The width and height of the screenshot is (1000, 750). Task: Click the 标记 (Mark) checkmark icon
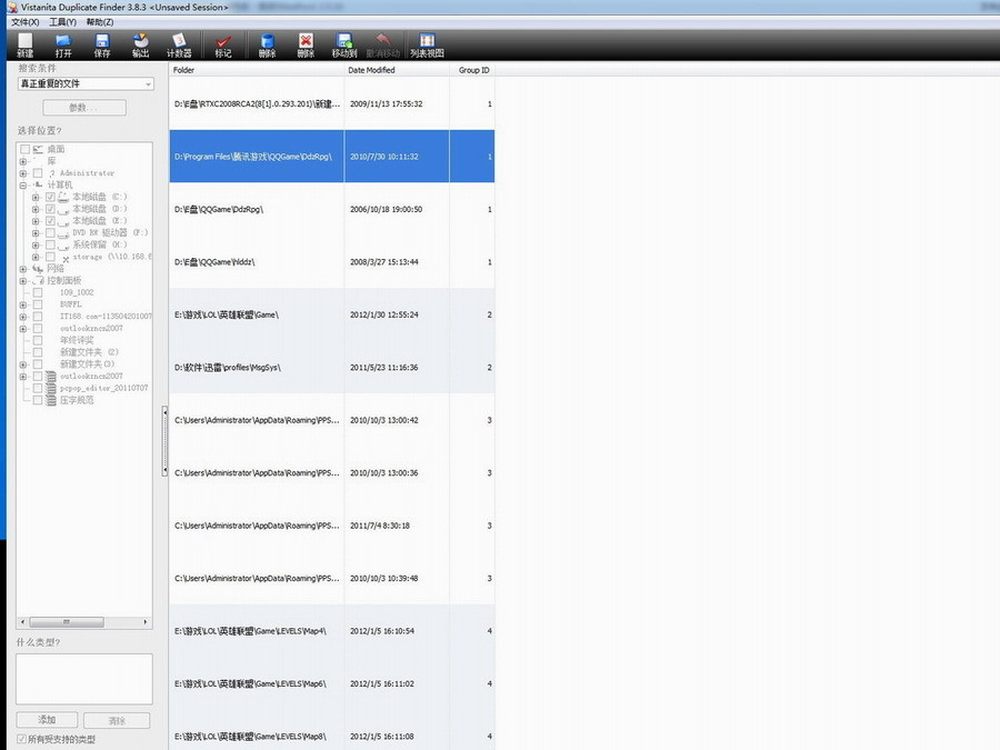coord(223,45)
